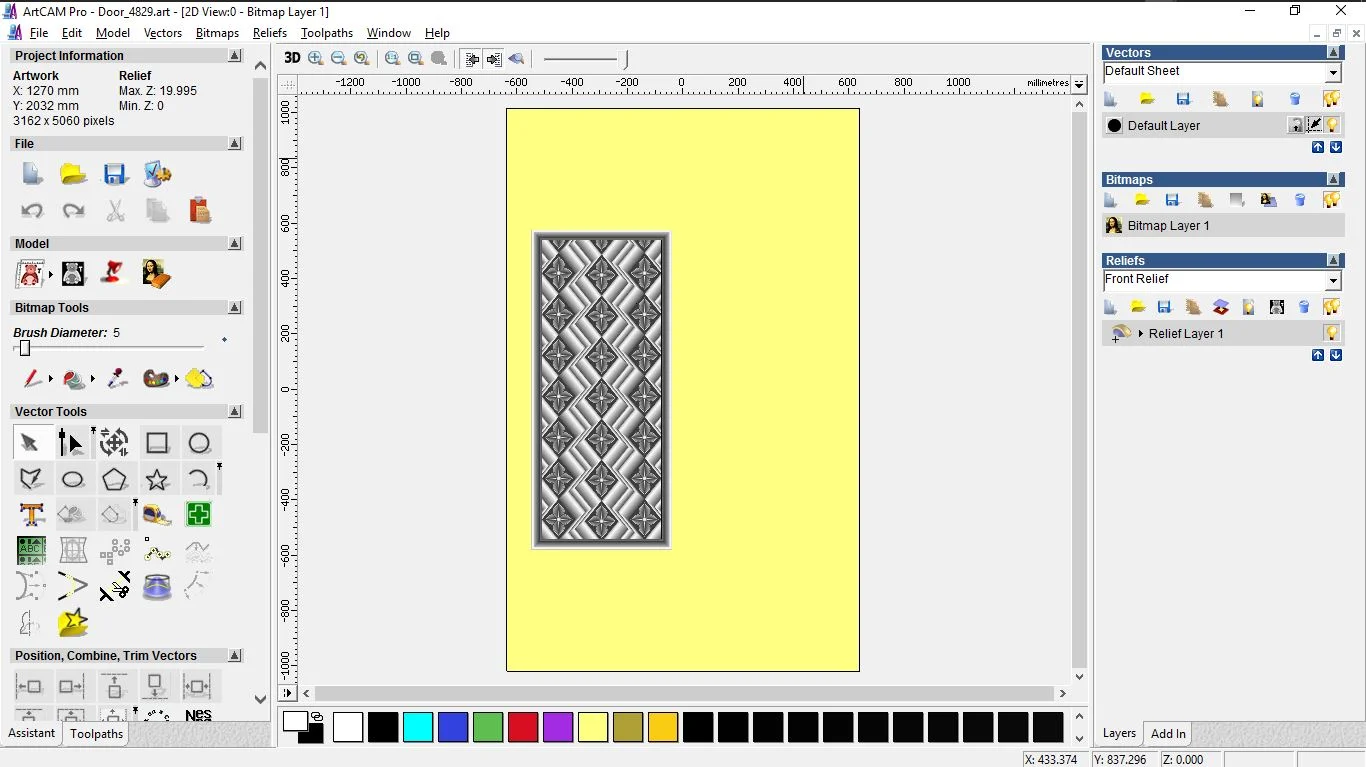This screenshot has width=1366, height=767.
Task: Pick the vector text tool
Action: [x=32, y=515]
